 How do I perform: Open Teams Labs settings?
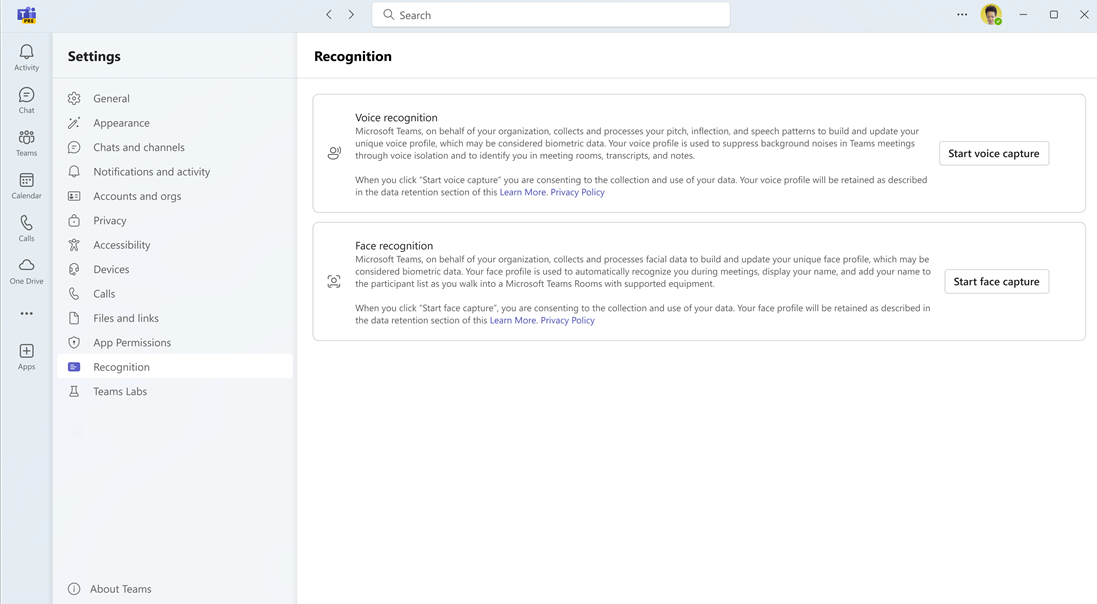coord(175,392)
